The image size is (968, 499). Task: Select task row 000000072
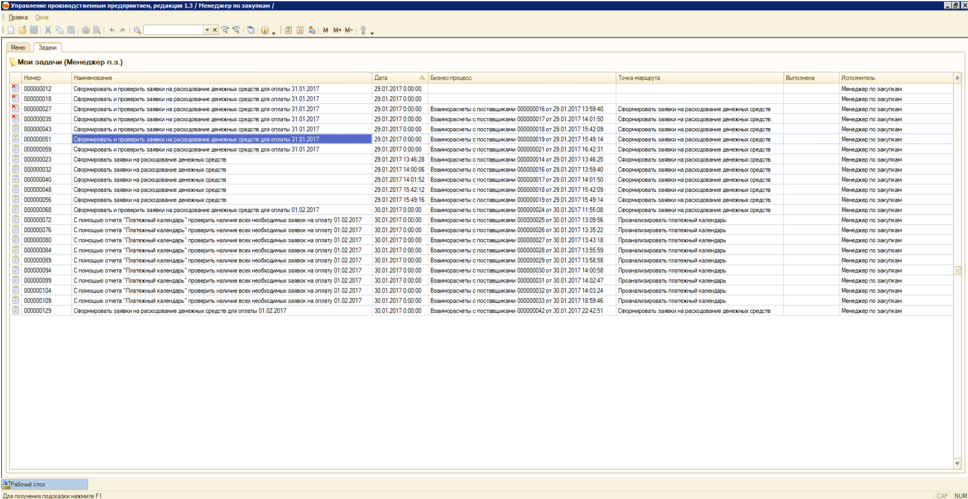pos(200,220)
